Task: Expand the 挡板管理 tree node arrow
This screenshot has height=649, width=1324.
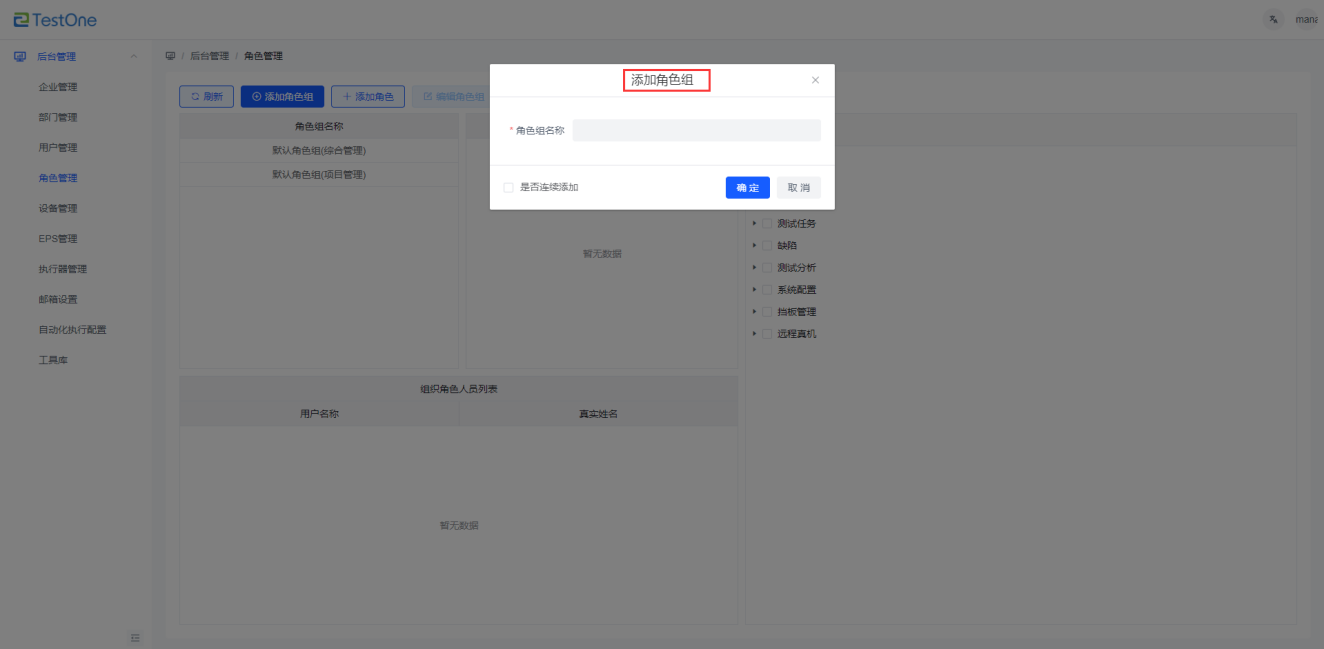Action: click(754, 311)
